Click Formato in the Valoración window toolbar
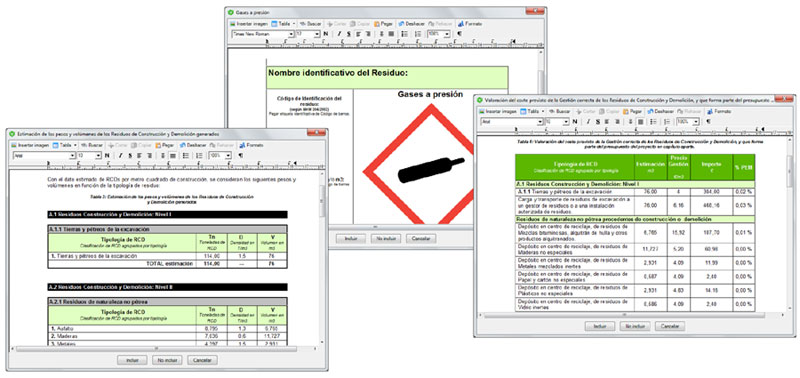 (x=718, y=111)
